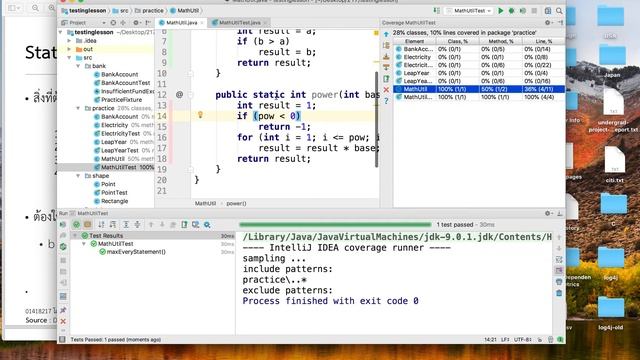The image size is (640, 360).
Task: Open PracticeFixture in project tree
Action: [x=121, y=100]
